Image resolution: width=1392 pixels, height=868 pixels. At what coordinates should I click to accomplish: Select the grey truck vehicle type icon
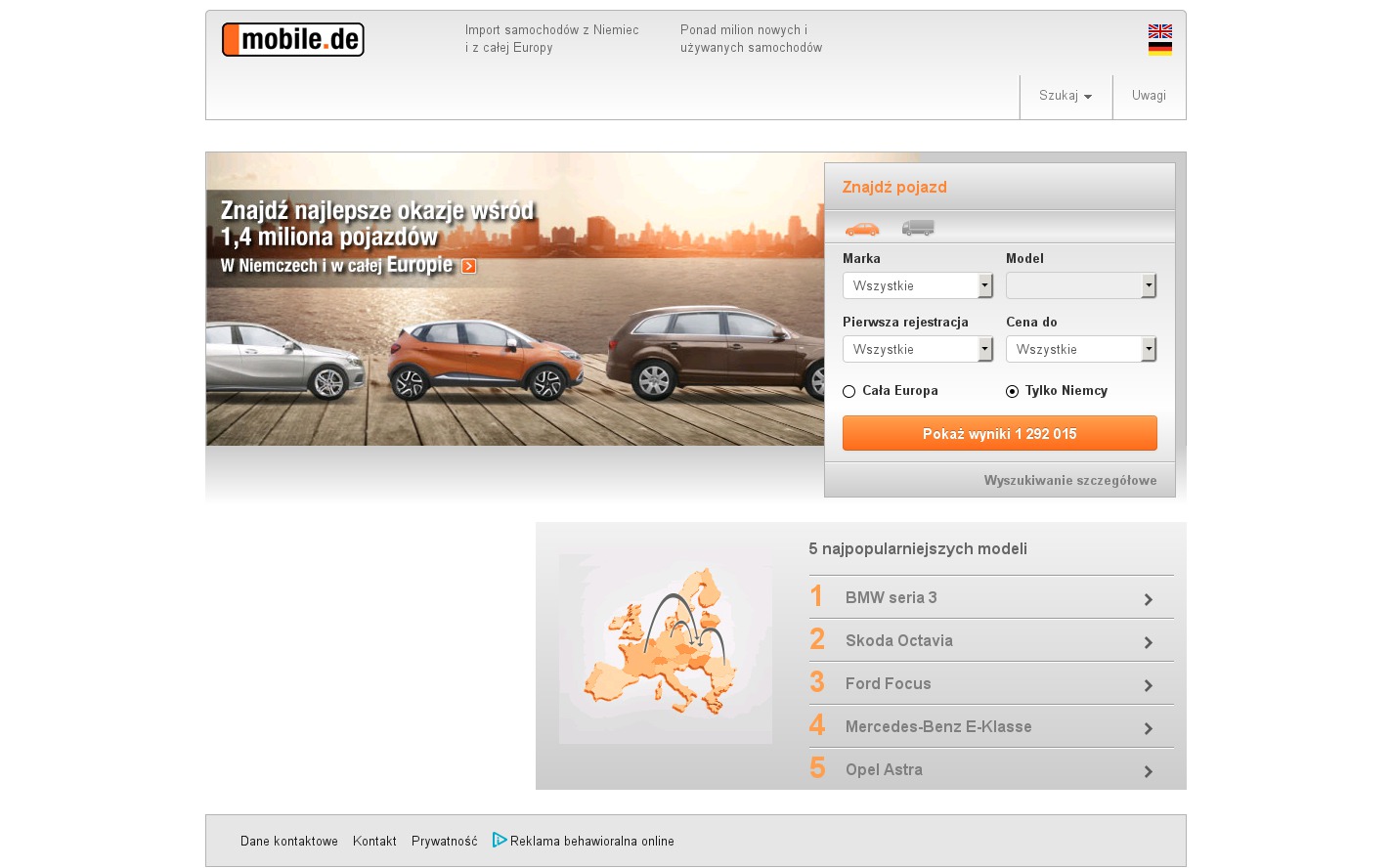(918, 228)
